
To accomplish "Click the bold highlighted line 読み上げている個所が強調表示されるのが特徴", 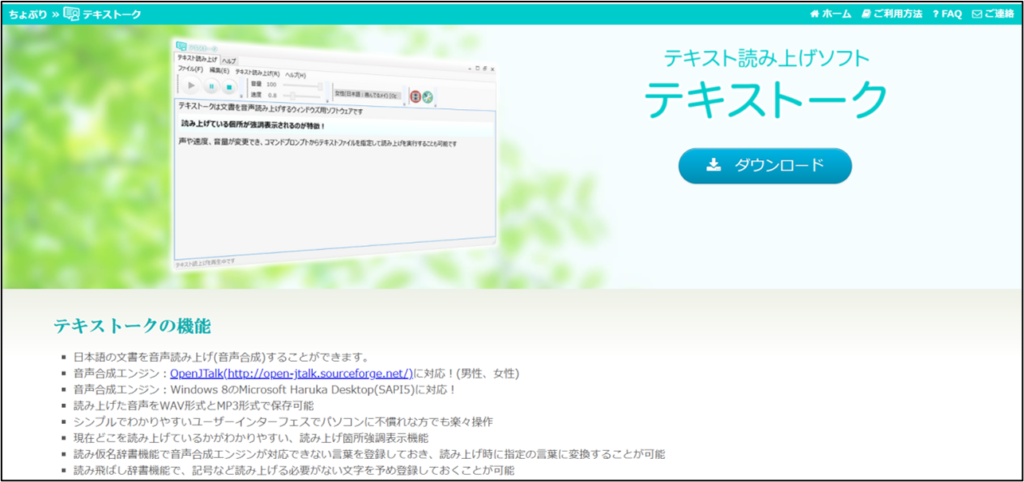I will tap(252, 124).
